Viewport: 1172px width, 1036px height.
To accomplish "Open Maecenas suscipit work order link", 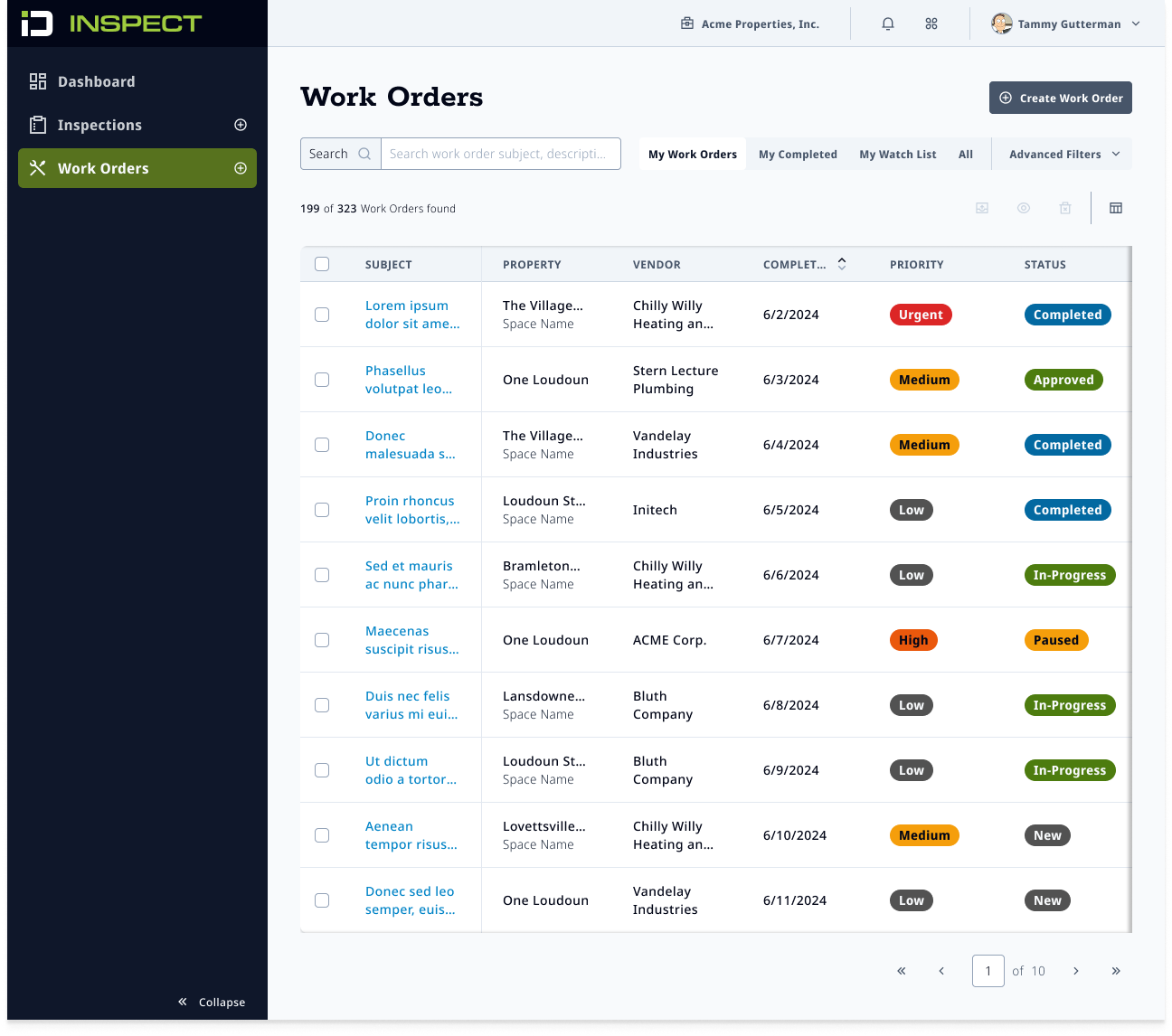I will pyautogui.click(x=412, y=640).
